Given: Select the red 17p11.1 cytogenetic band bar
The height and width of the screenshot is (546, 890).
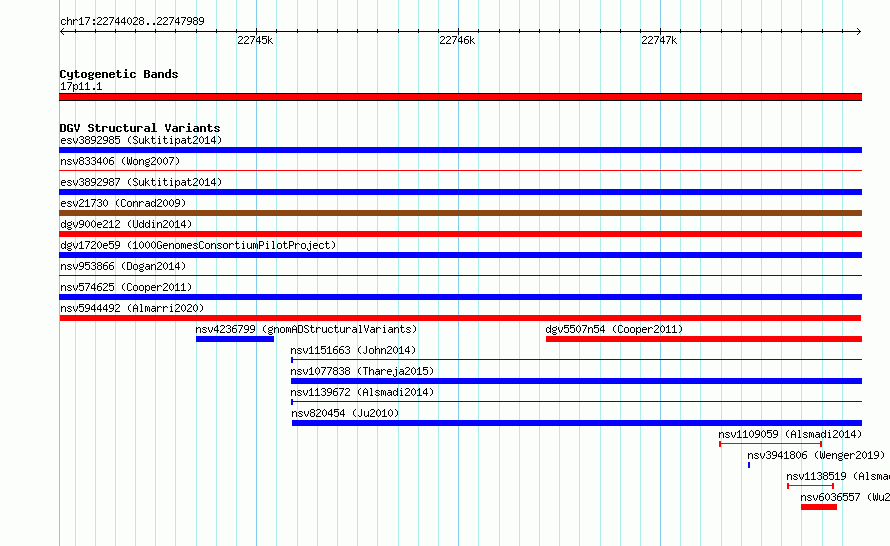Looking at the screenshot, I should [460, 97].
